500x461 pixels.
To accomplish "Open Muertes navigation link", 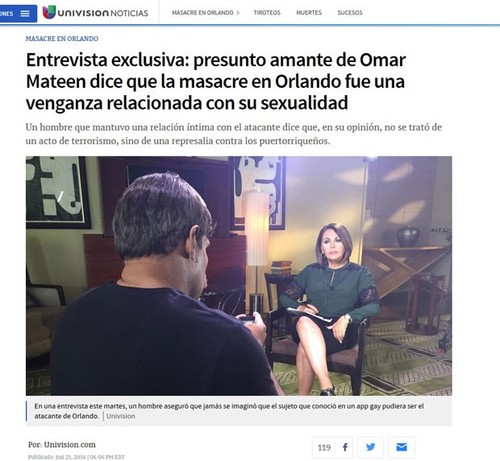I will (309, 13).
